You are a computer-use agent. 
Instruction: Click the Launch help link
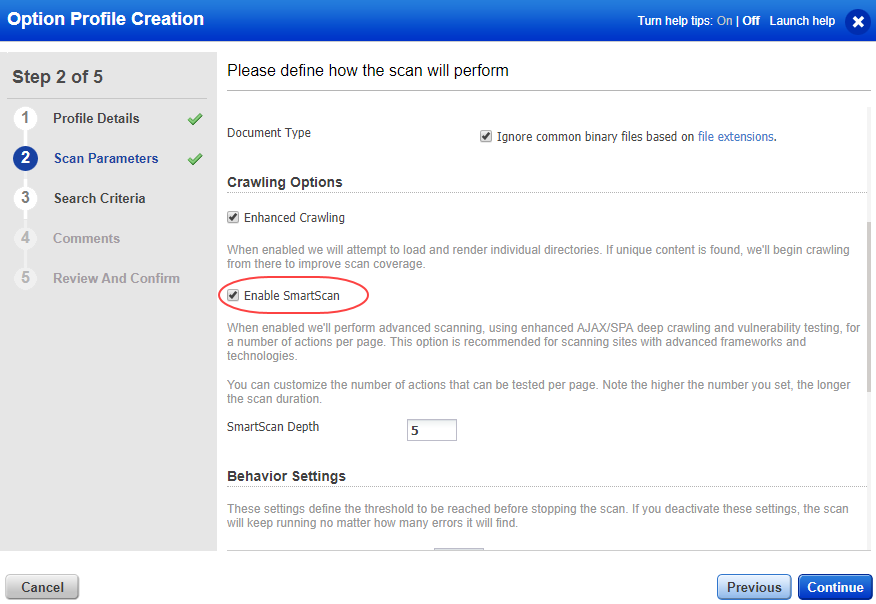[802, 19]
